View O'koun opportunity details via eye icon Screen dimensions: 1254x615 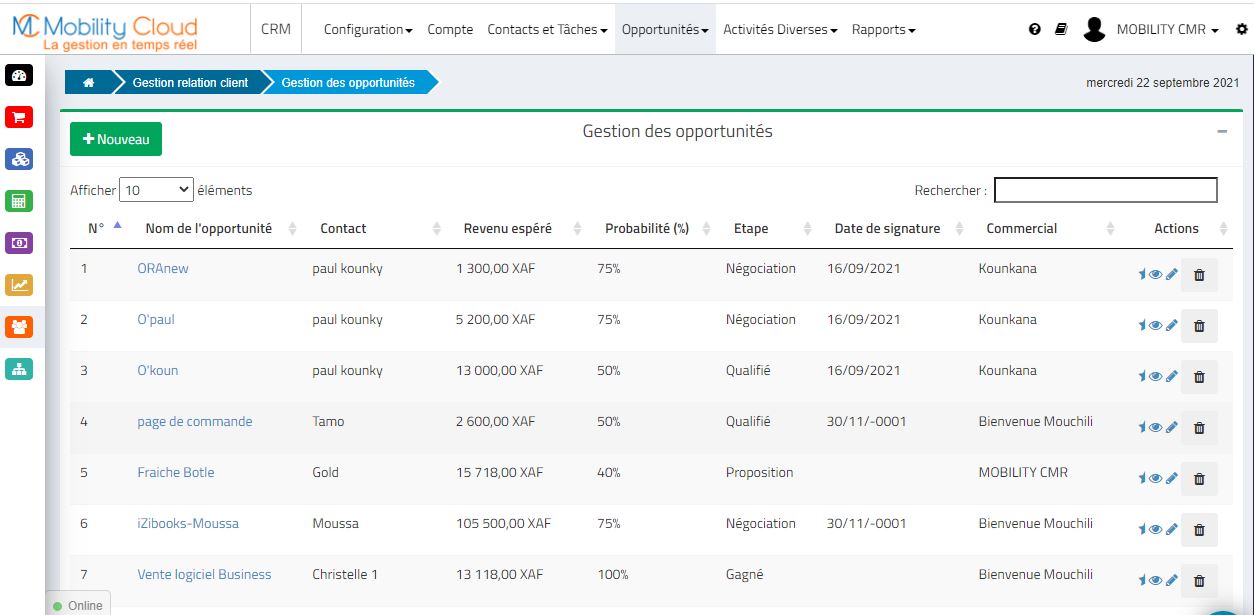click(x=1156, y=377)
